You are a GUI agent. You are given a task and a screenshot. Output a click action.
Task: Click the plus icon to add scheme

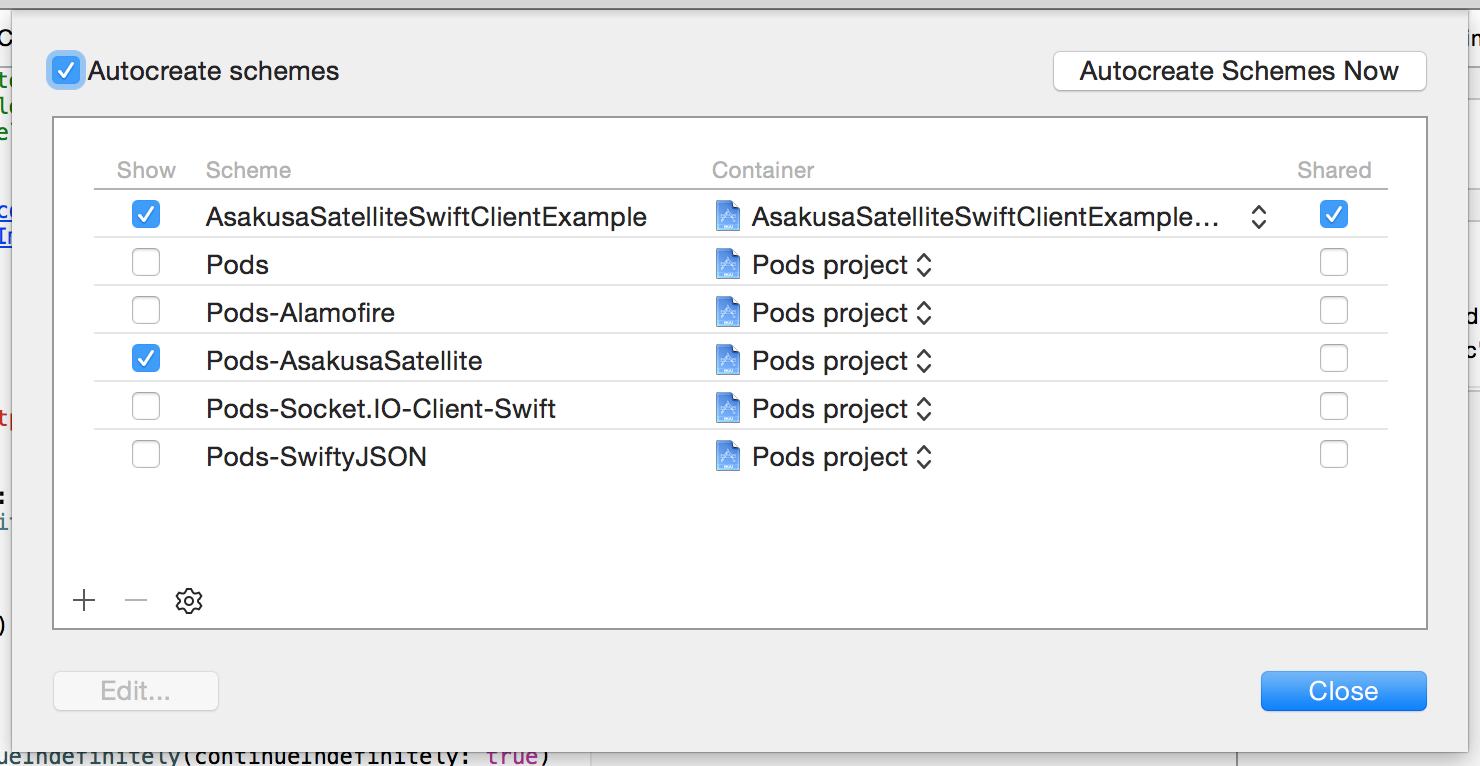84,600
